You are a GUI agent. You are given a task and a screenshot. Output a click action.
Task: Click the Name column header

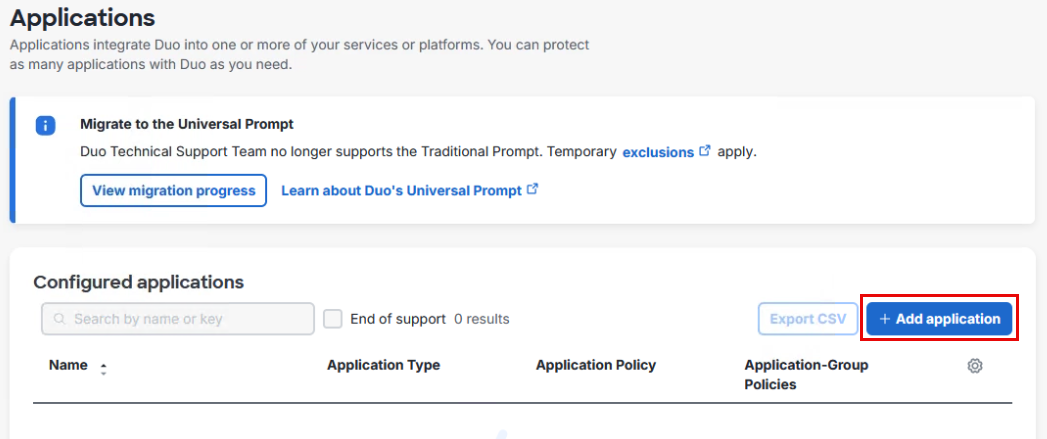(x=68, y=366)
